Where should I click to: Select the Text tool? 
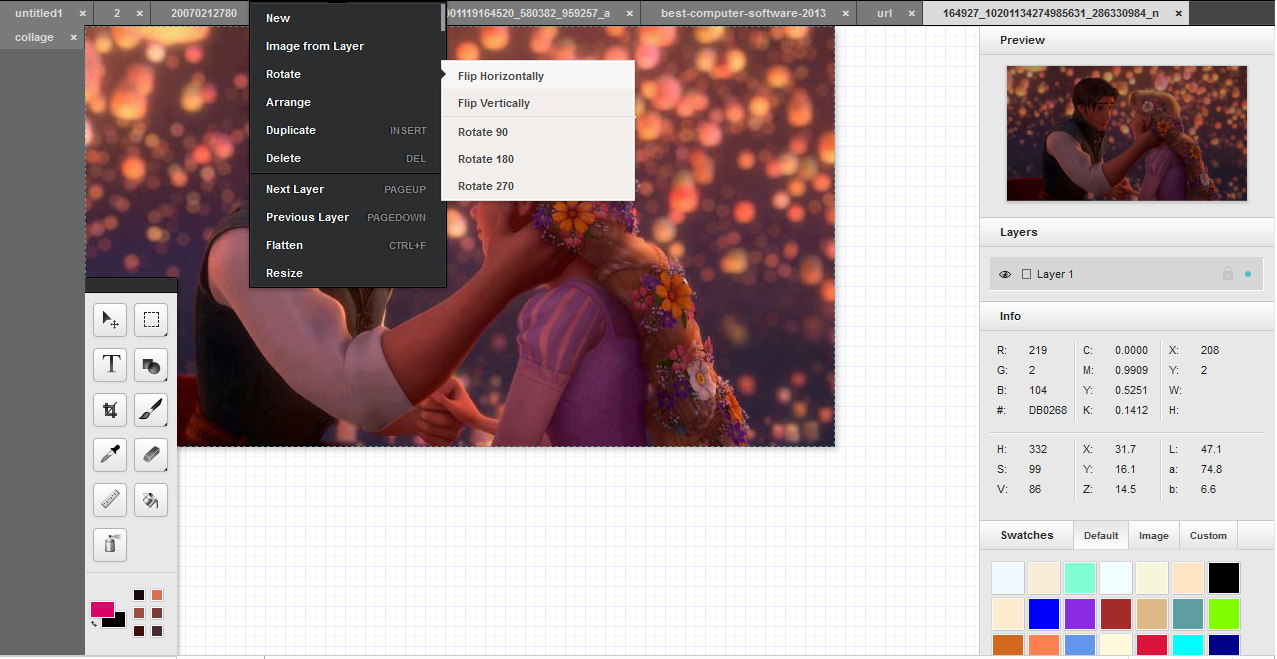pyautogui.click(x=110, y=365)
